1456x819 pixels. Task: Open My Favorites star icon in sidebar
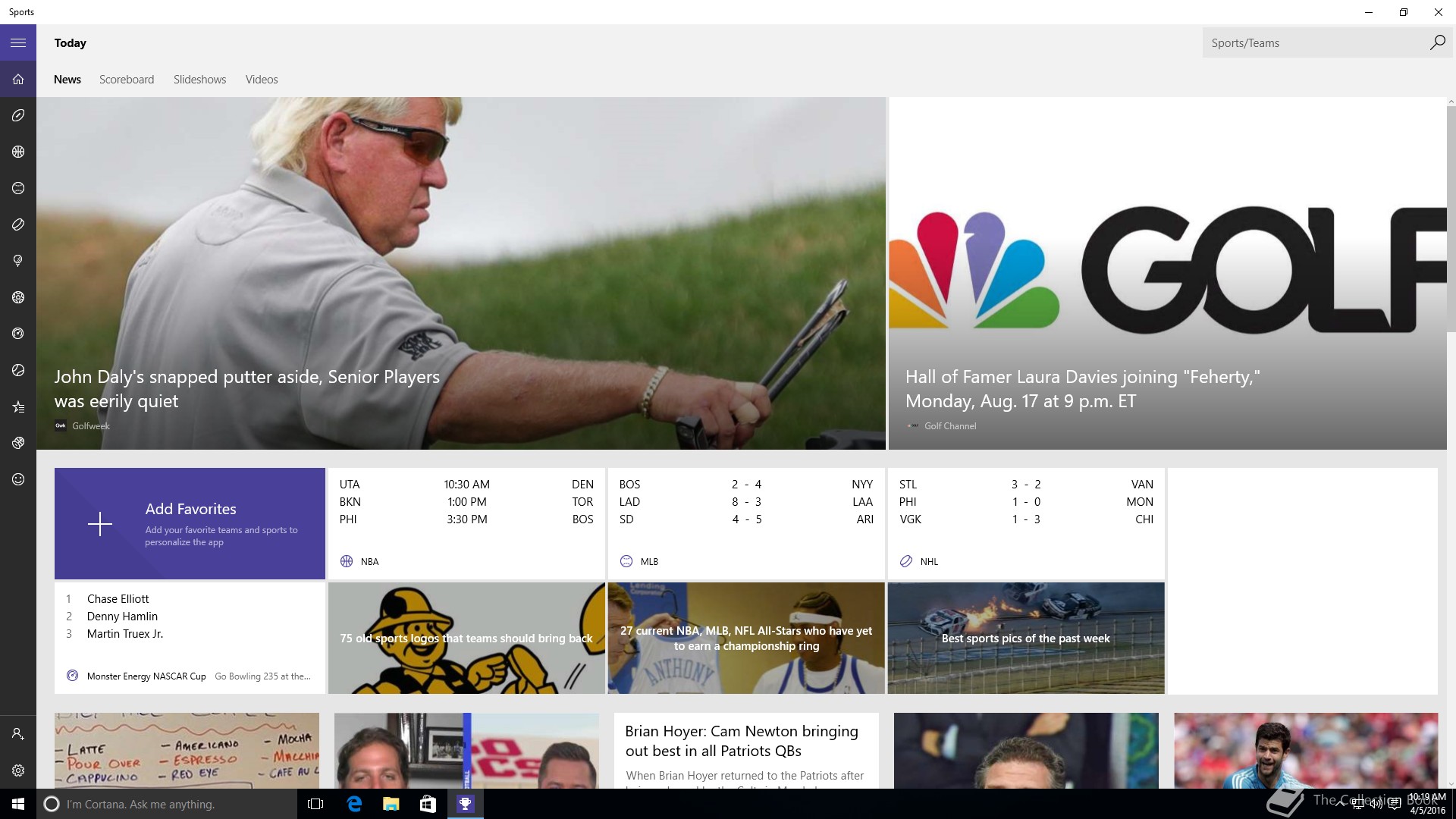18,407
